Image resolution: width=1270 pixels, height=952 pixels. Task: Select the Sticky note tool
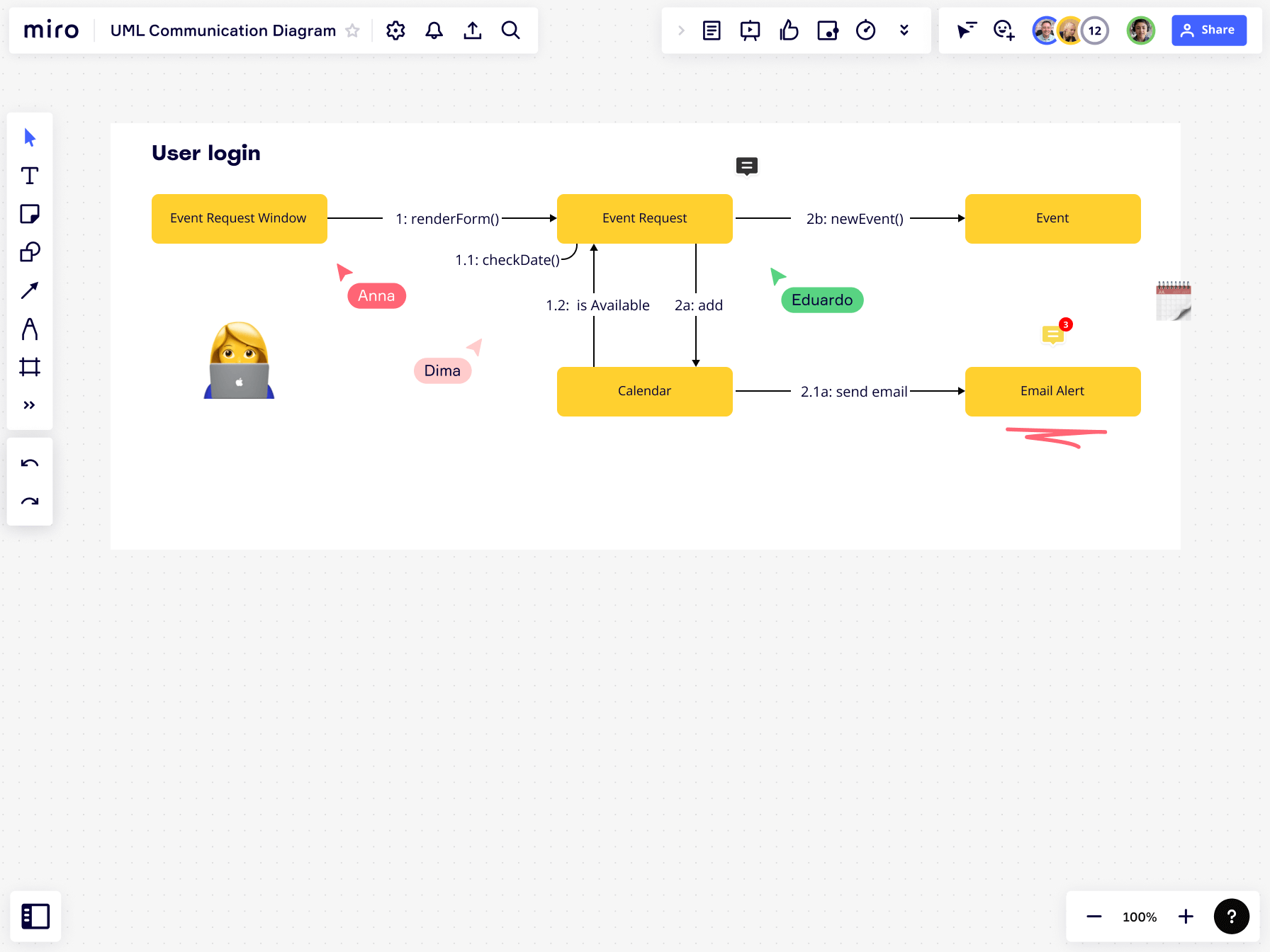click(30, 214)
